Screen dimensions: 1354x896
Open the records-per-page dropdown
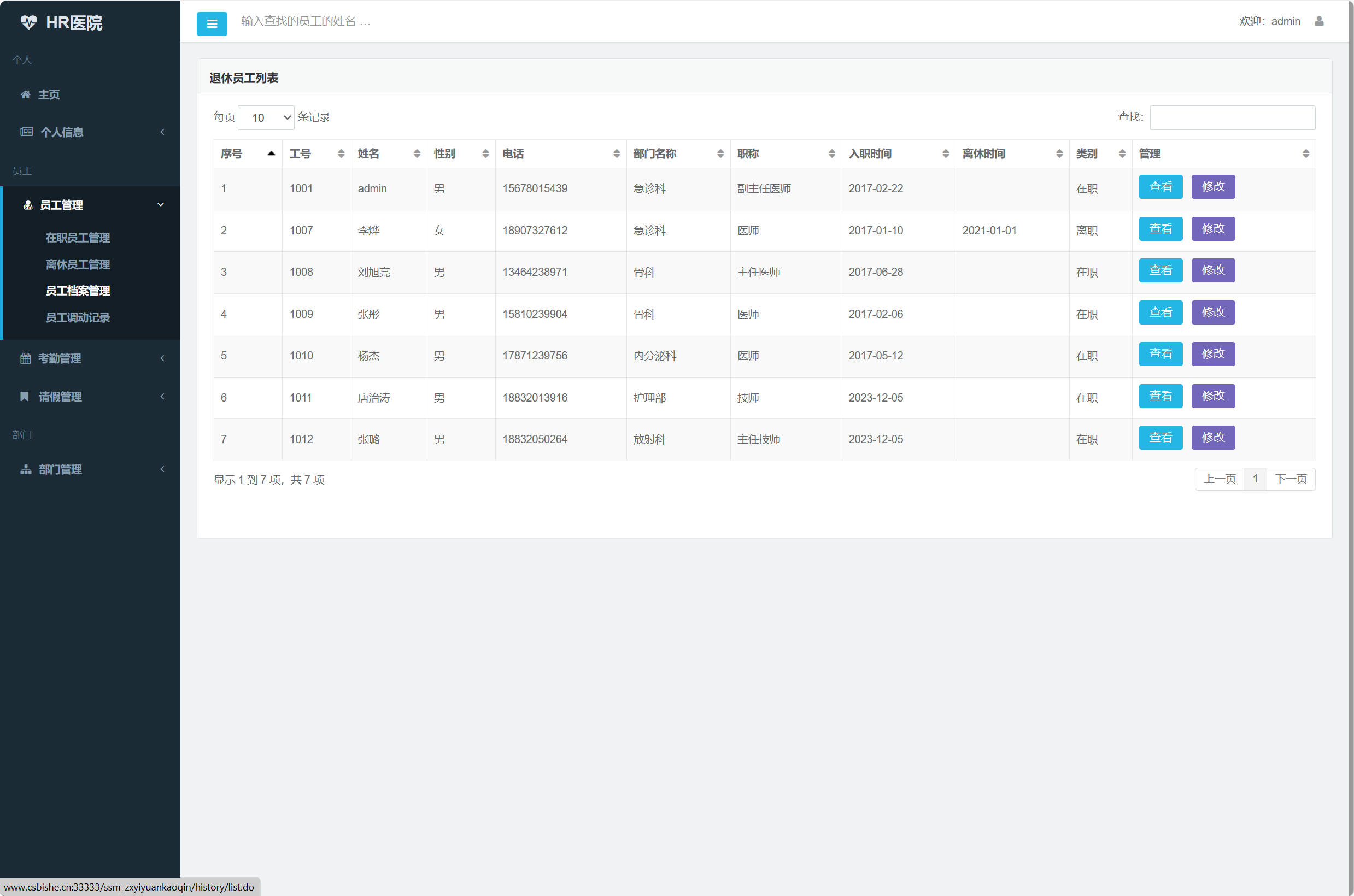click(x=266, y=117)
